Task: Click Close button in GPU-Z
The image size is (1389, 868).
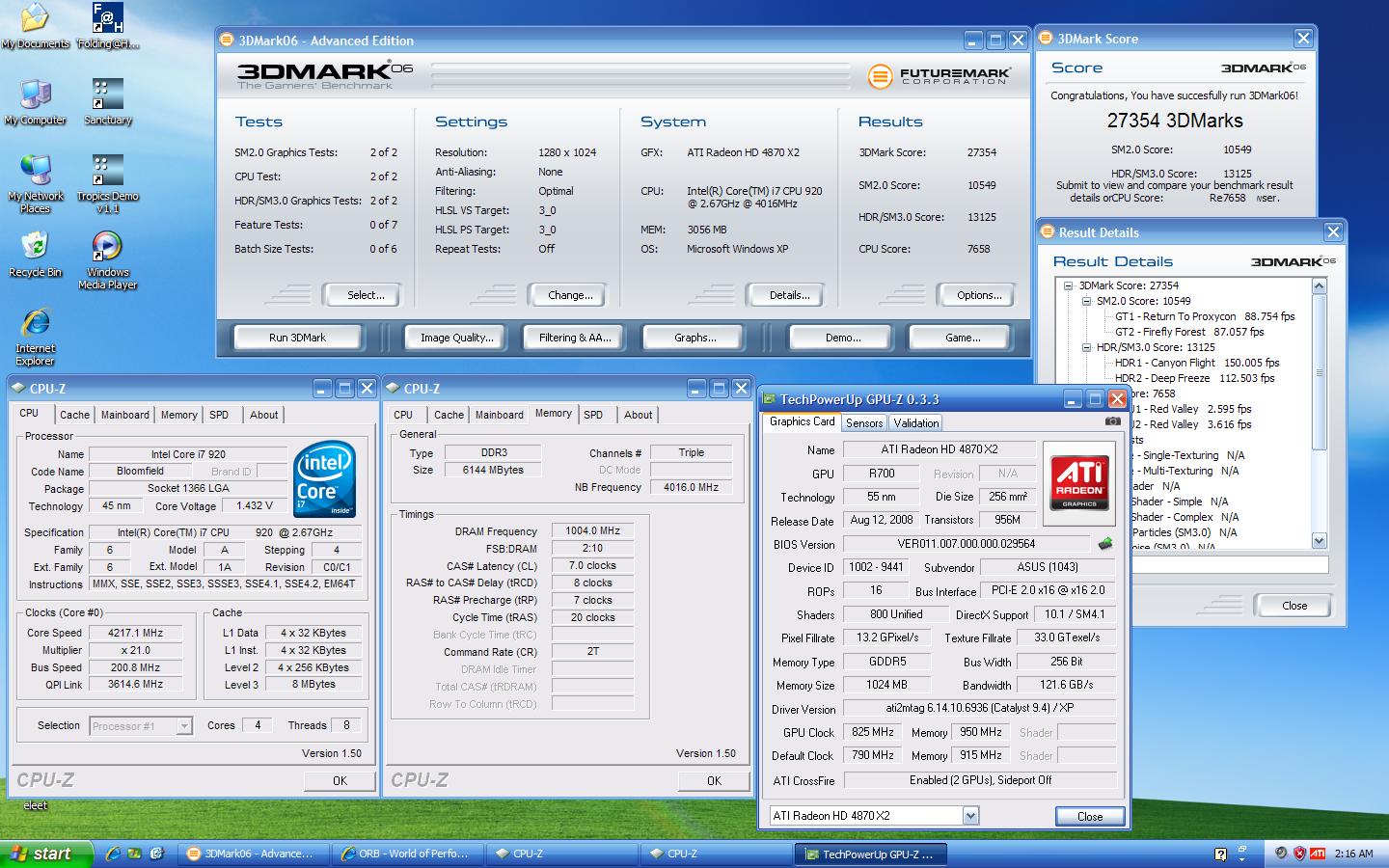Action: coord(1090,816)
